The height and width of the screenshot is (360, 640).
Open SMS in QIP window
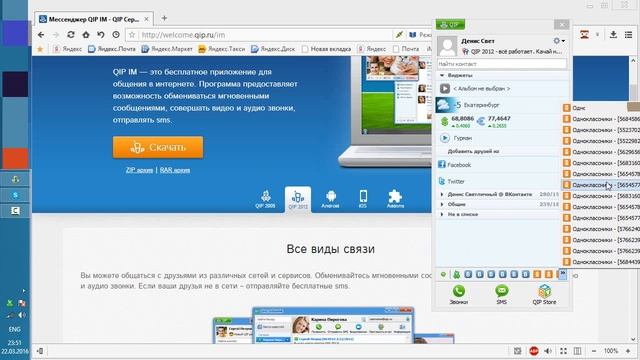[x=502, y=295]
